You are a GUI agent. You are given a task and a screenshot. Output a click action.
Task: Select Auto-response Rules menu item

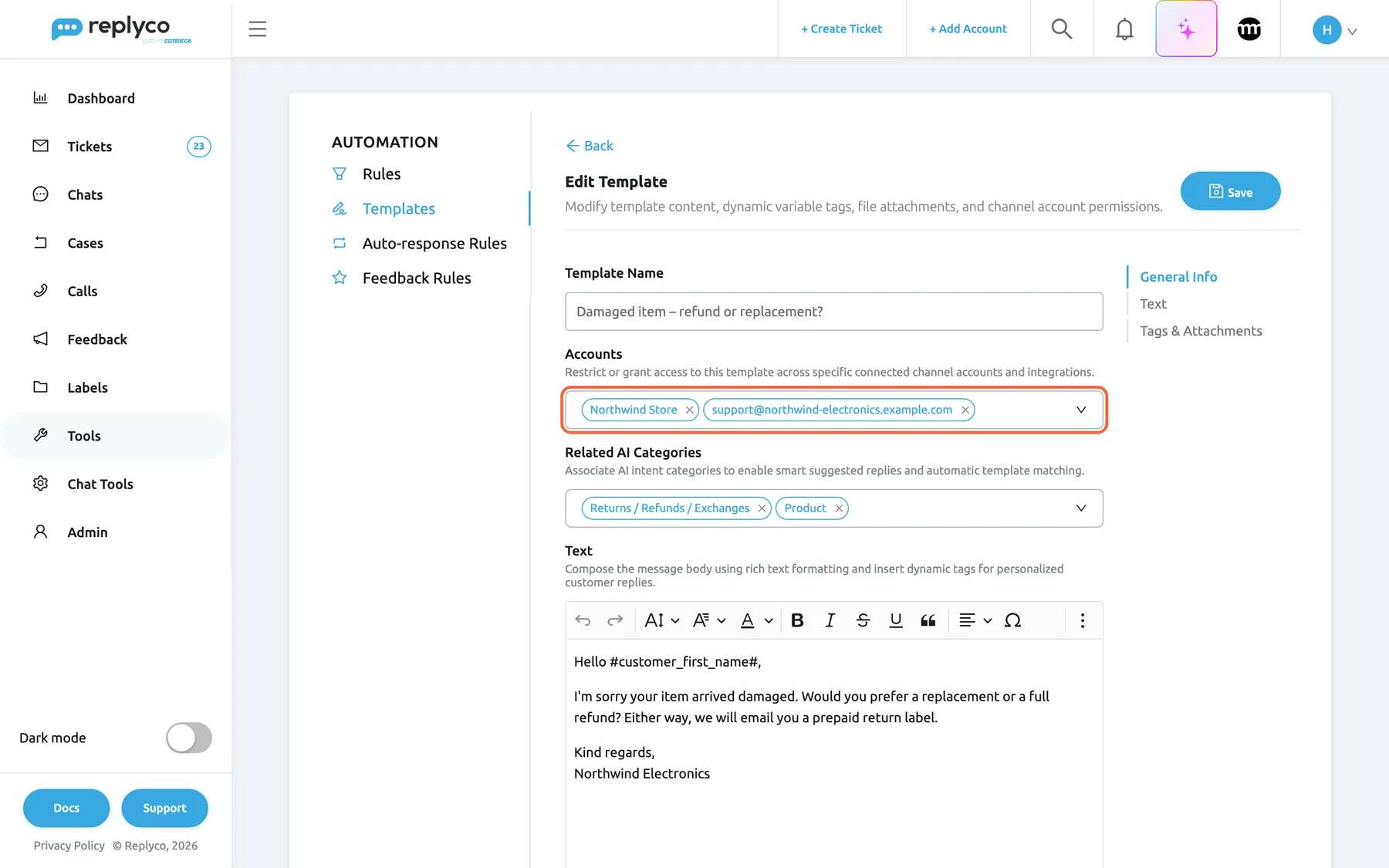tap(434, 243)
